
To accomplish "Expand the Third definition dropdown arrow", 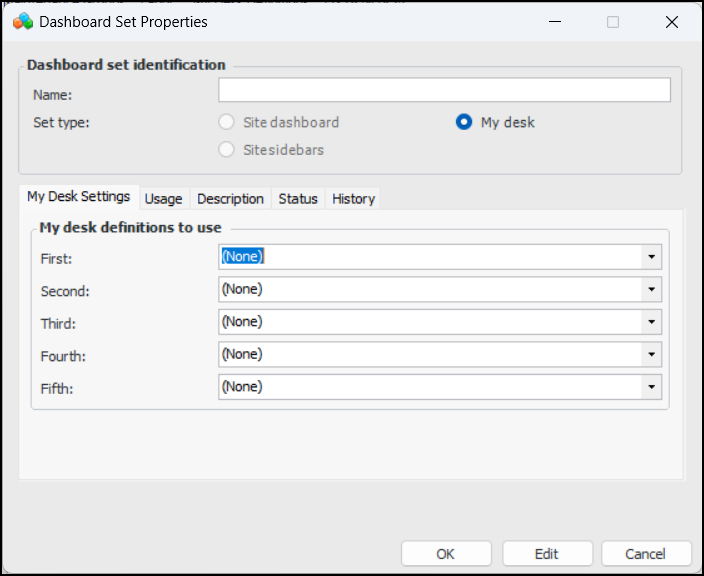I will pos(652,322).
